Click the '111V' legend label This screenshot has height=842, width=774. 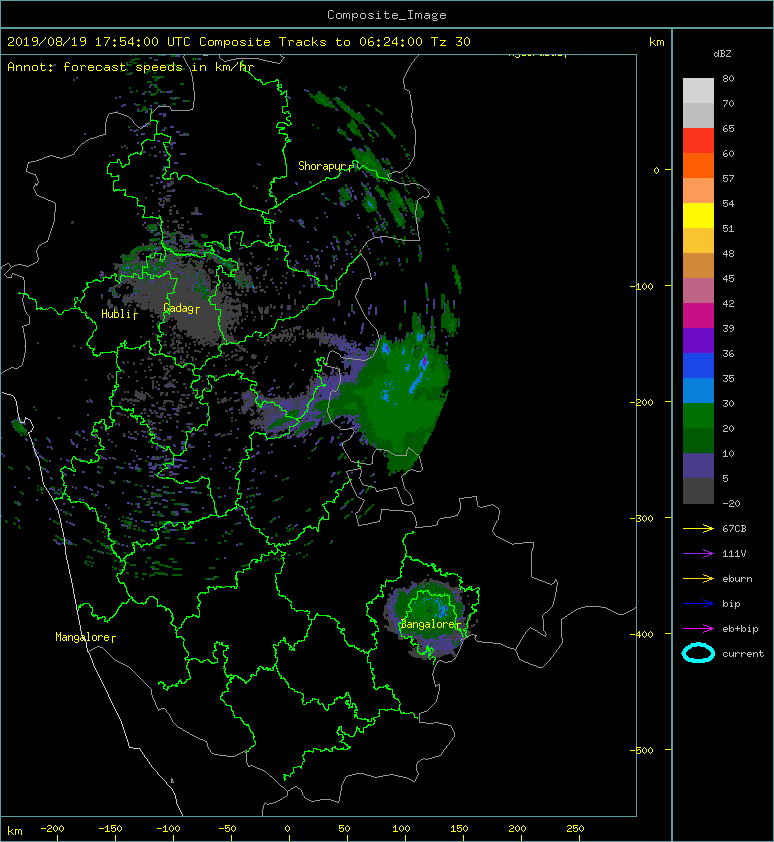tap(734, 554)
